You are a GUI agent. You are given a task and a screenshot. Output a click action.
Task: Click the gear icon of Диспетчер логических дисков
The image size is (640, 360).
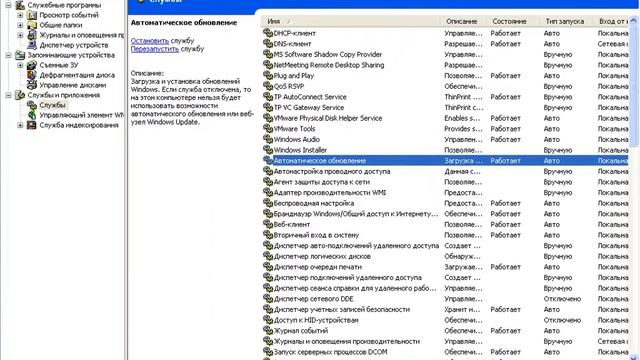tap(268, 256)
